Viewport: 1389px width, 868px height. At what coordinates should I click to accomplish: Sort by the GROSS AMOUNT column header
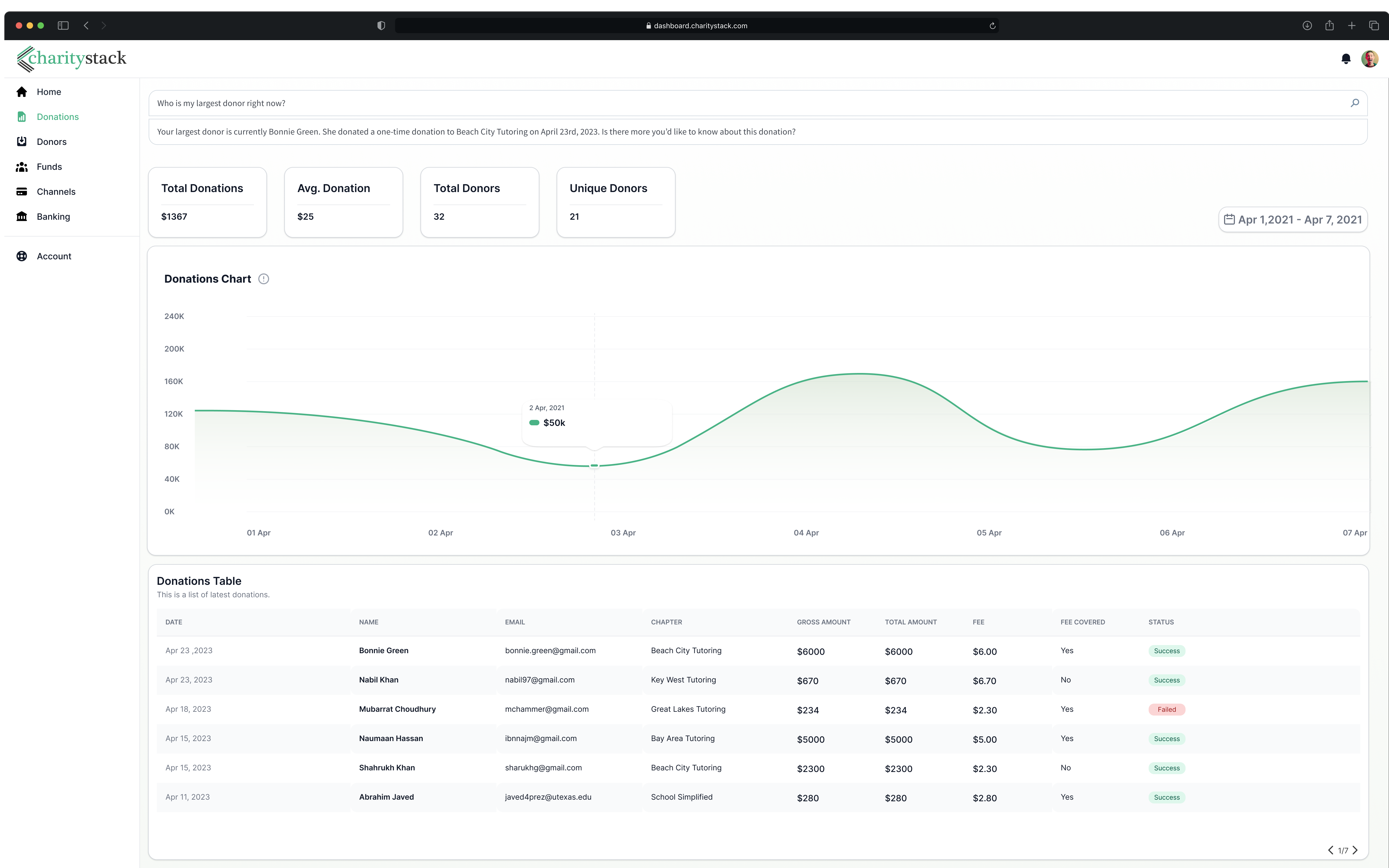click(824, 622)
